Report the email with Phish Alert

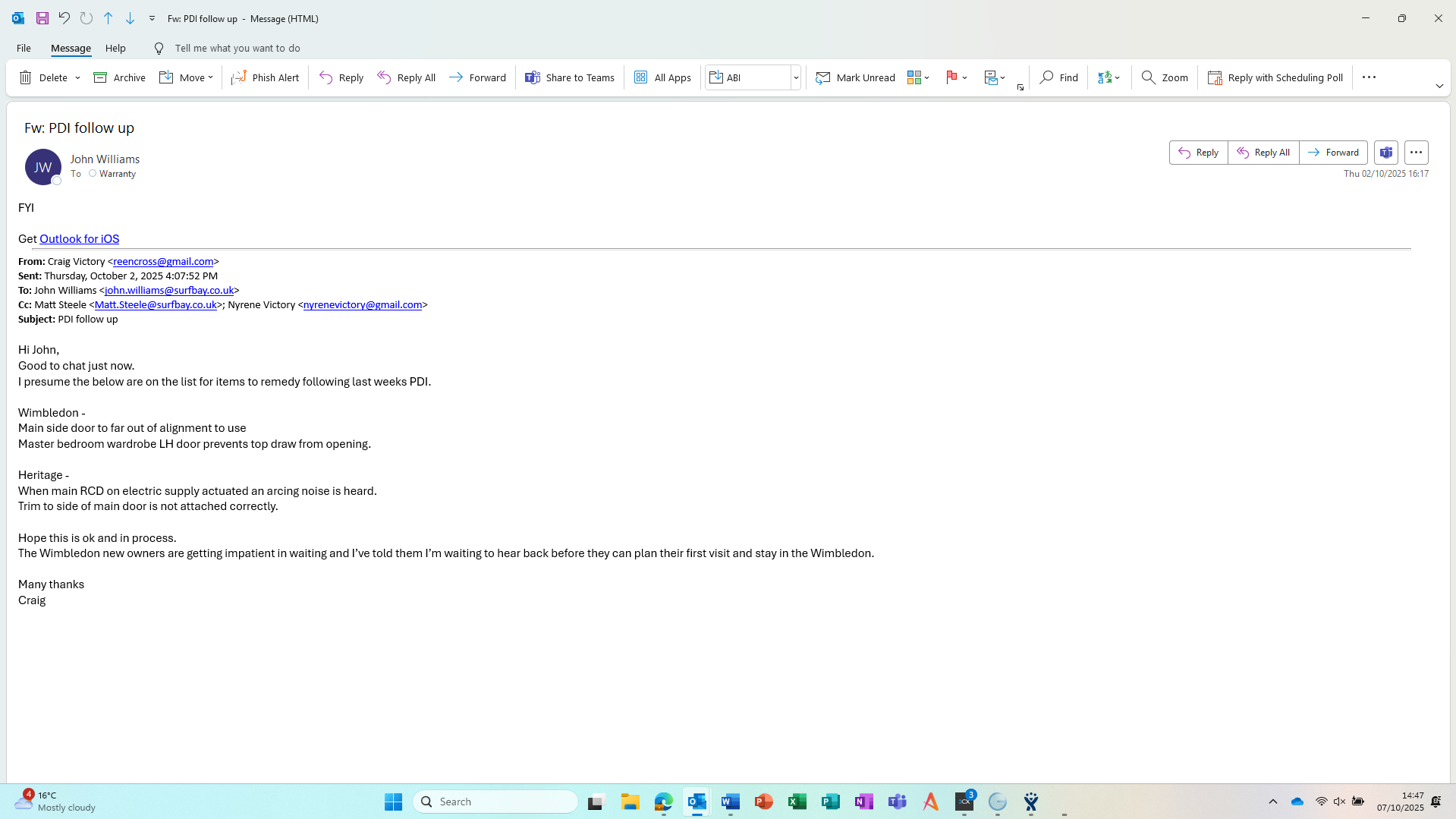[265, 77]
